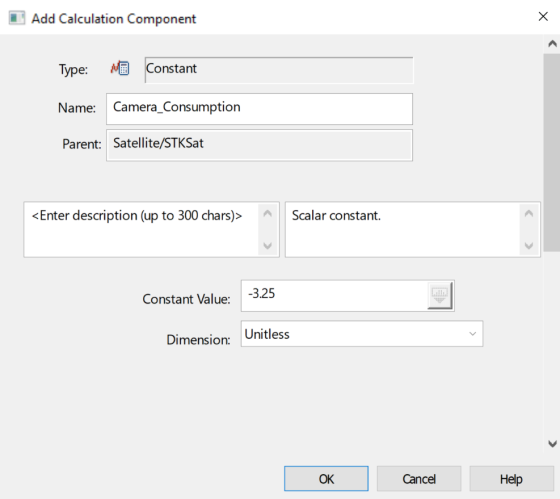Click the Type field showing Constant
The height and width of the screenshot is (499, 560).
[x=279, y=70]
